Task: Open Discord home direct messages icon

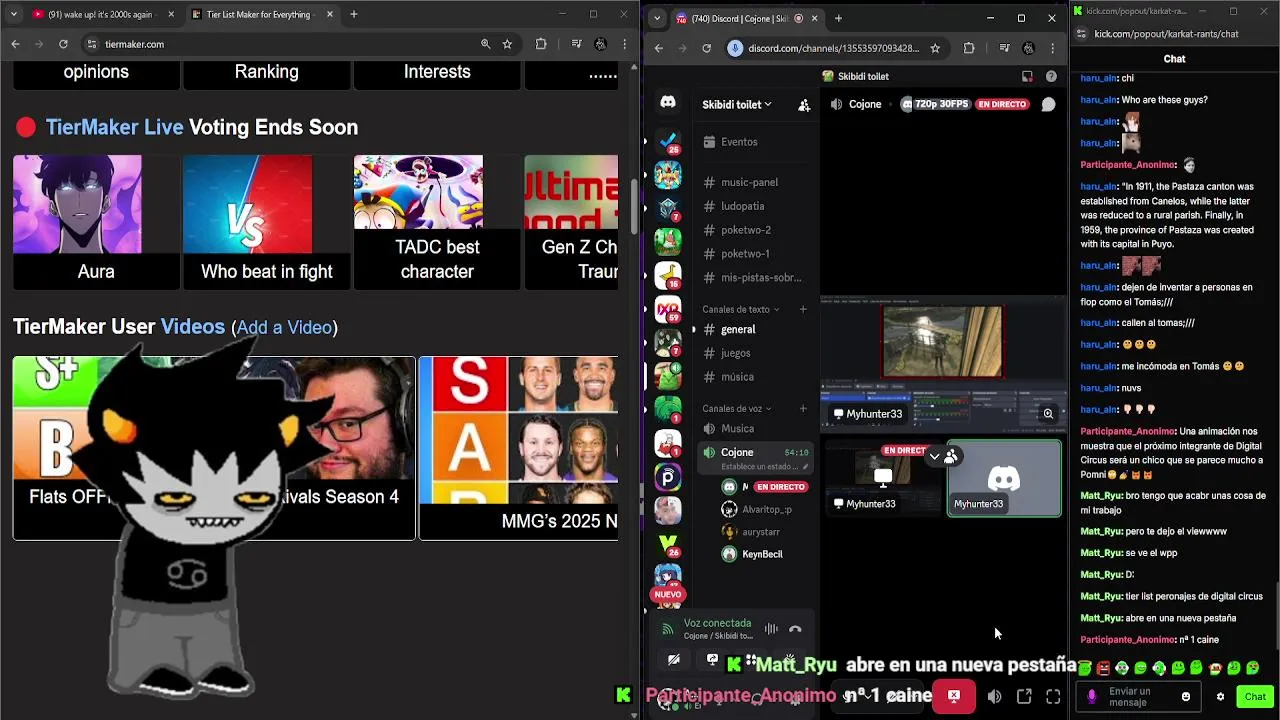Action: 668,103
